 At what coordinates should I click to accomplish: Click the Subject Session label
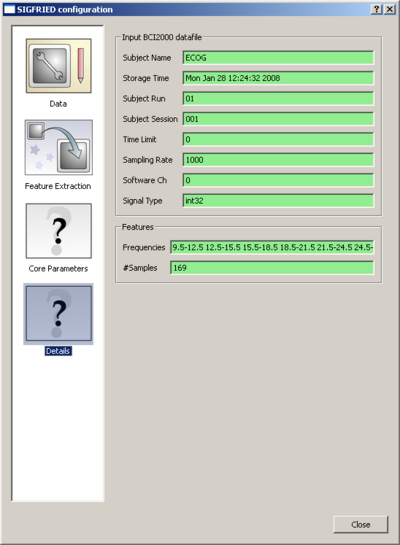[x=150, y=119]
